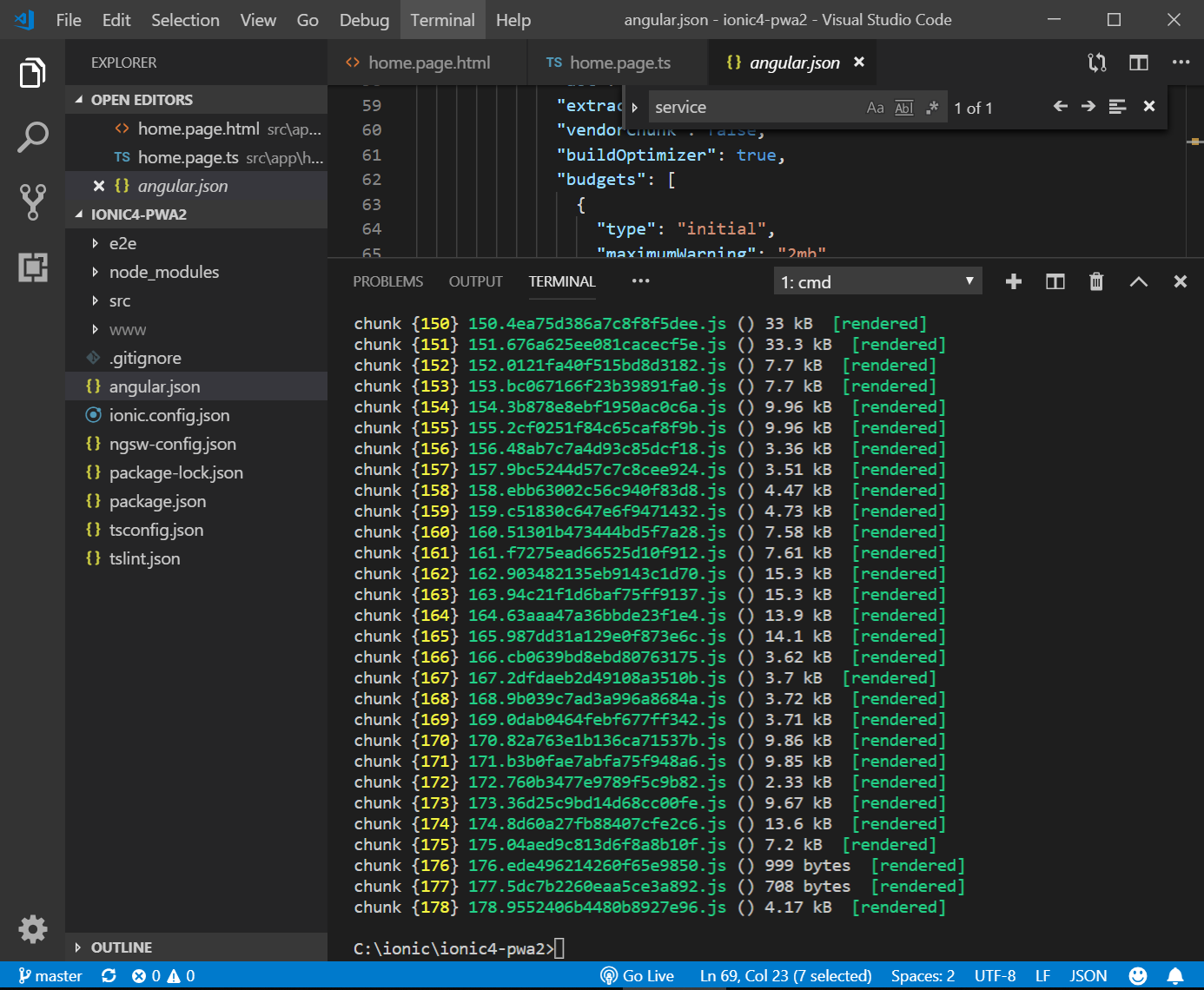The height and width of the screenshot is (990, 1204).
Task: Toggle Match Whole Word option
Action: coord(903,108)
